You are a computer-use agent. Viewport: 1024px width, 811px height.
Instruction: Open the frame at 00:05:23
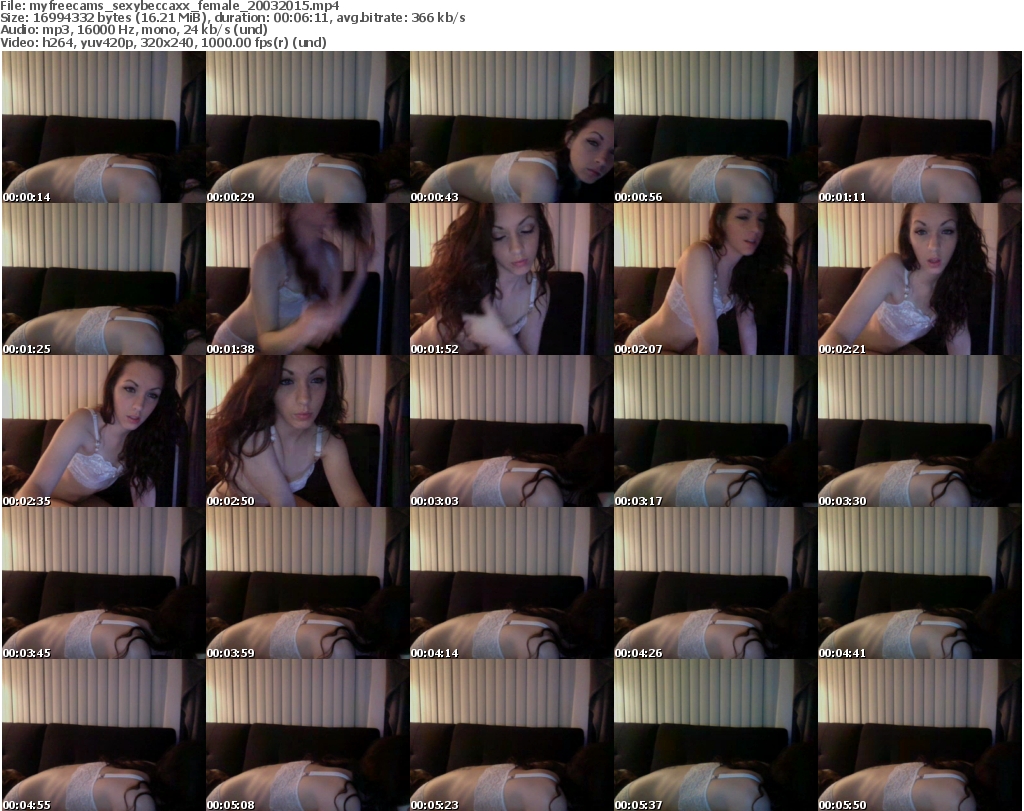point(511,735)
